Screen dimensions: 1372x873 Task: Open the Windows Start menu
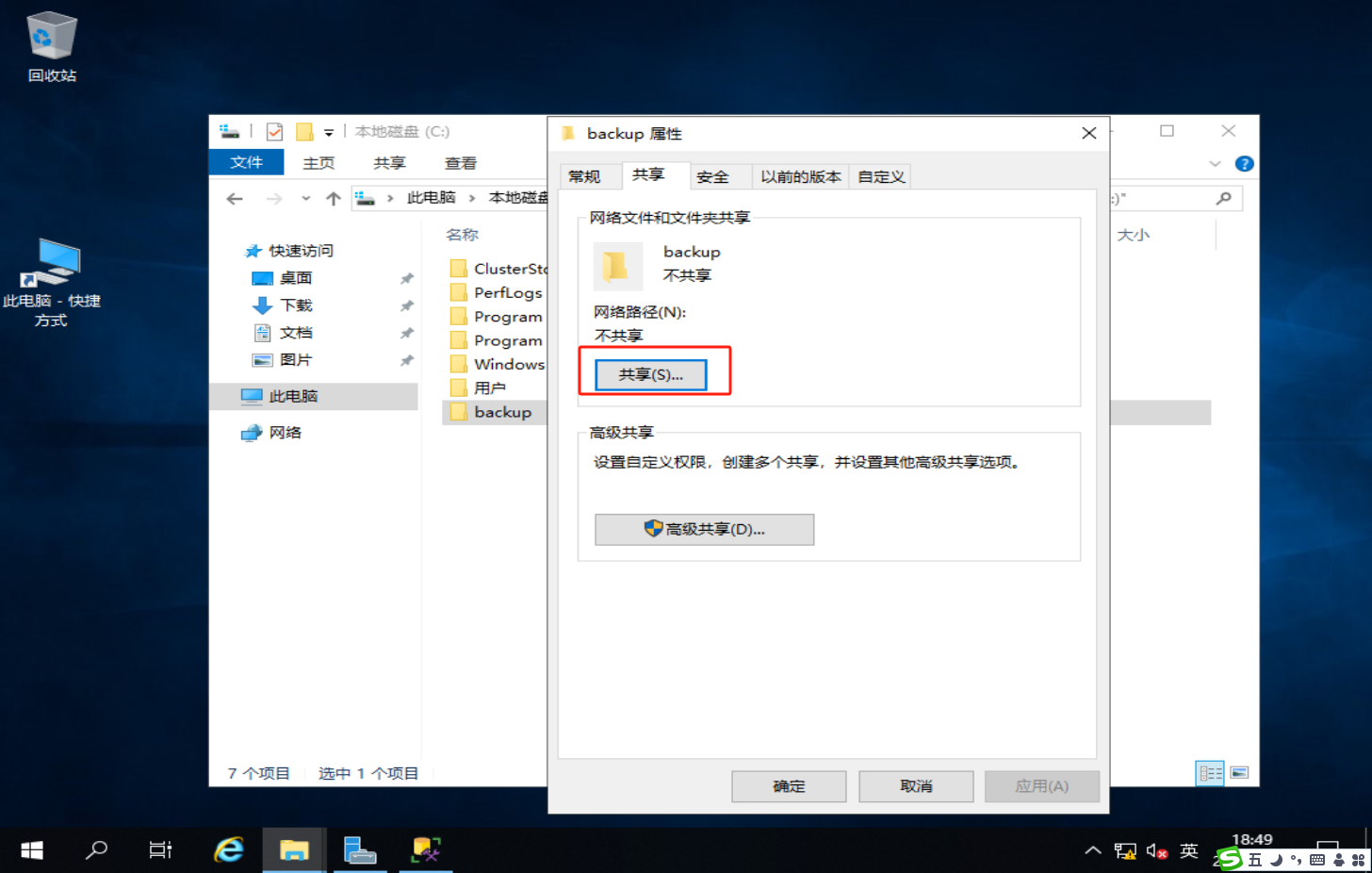point(32,850)
